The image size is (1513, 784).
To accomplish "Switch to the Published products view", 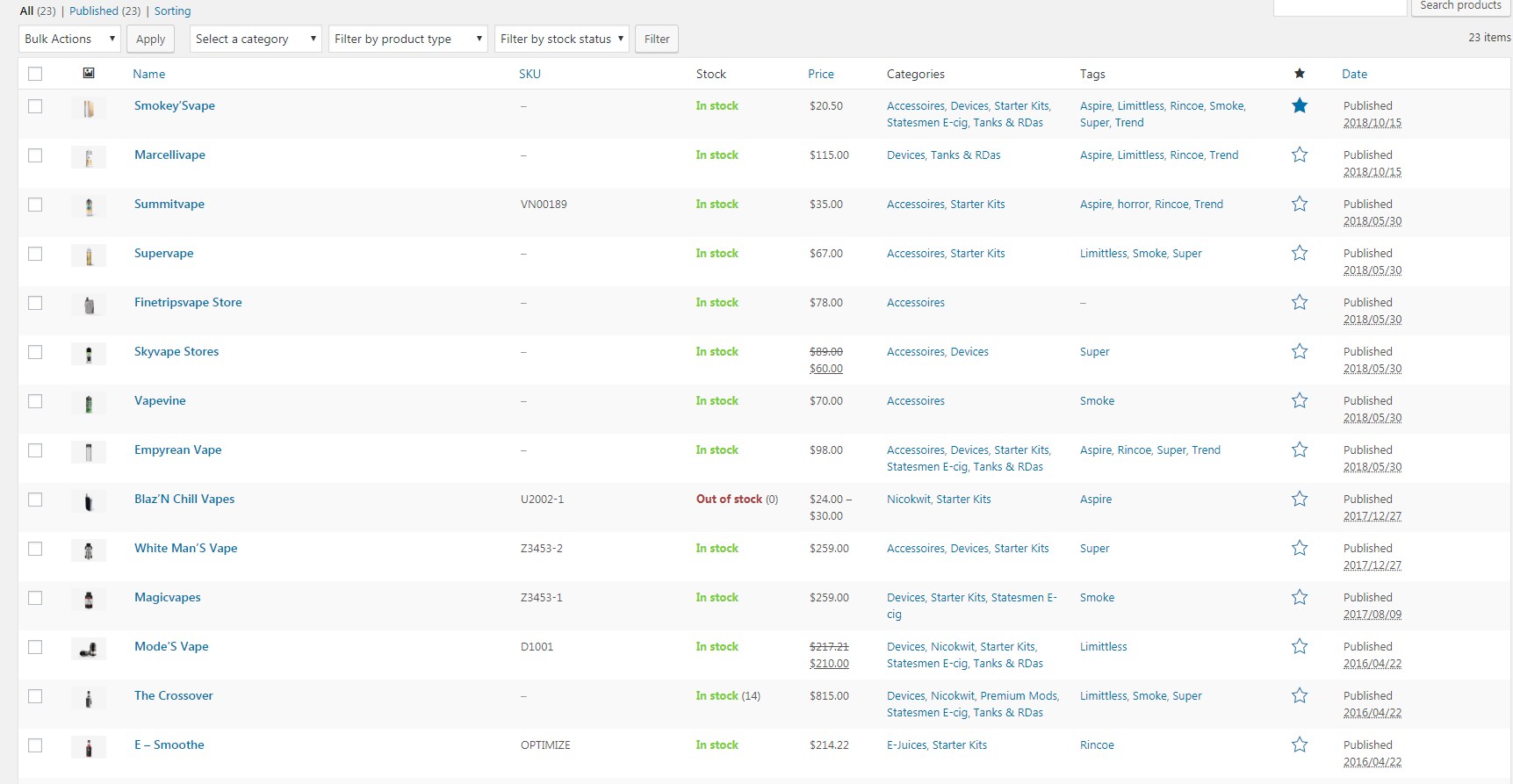I will coord(104,11).
